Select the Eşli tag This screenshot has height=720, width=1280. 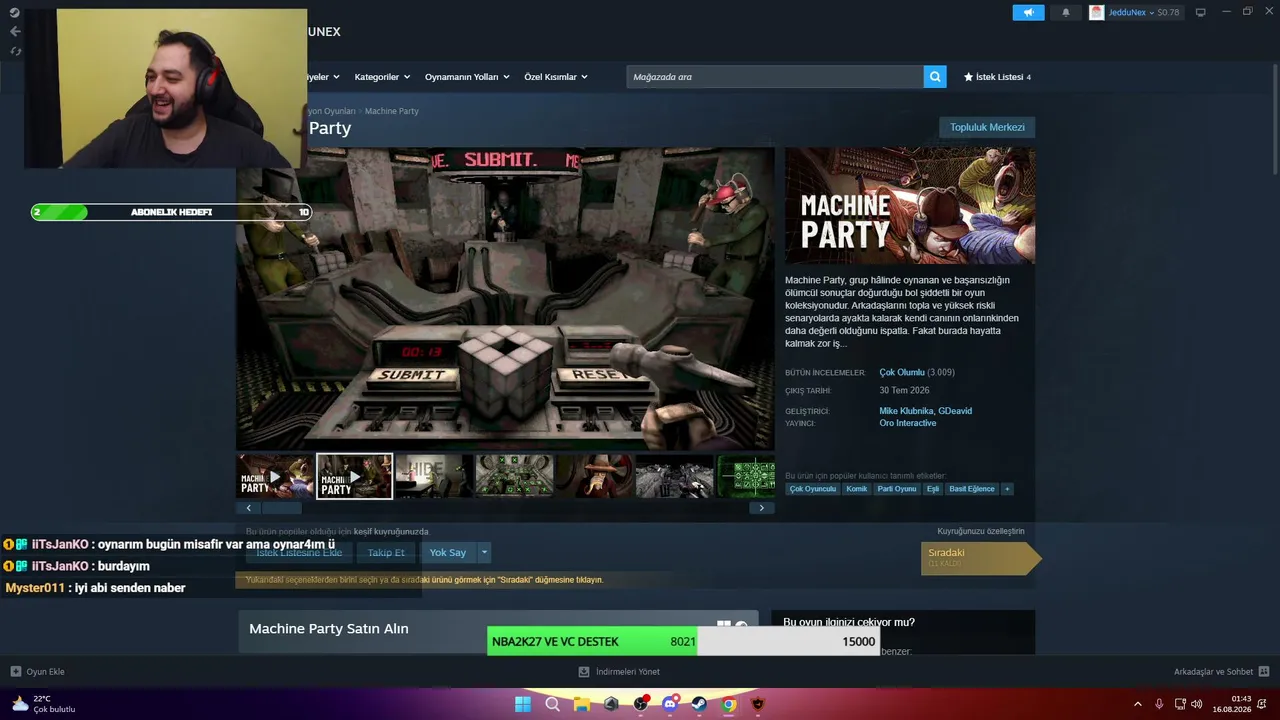tap(933, 489)
